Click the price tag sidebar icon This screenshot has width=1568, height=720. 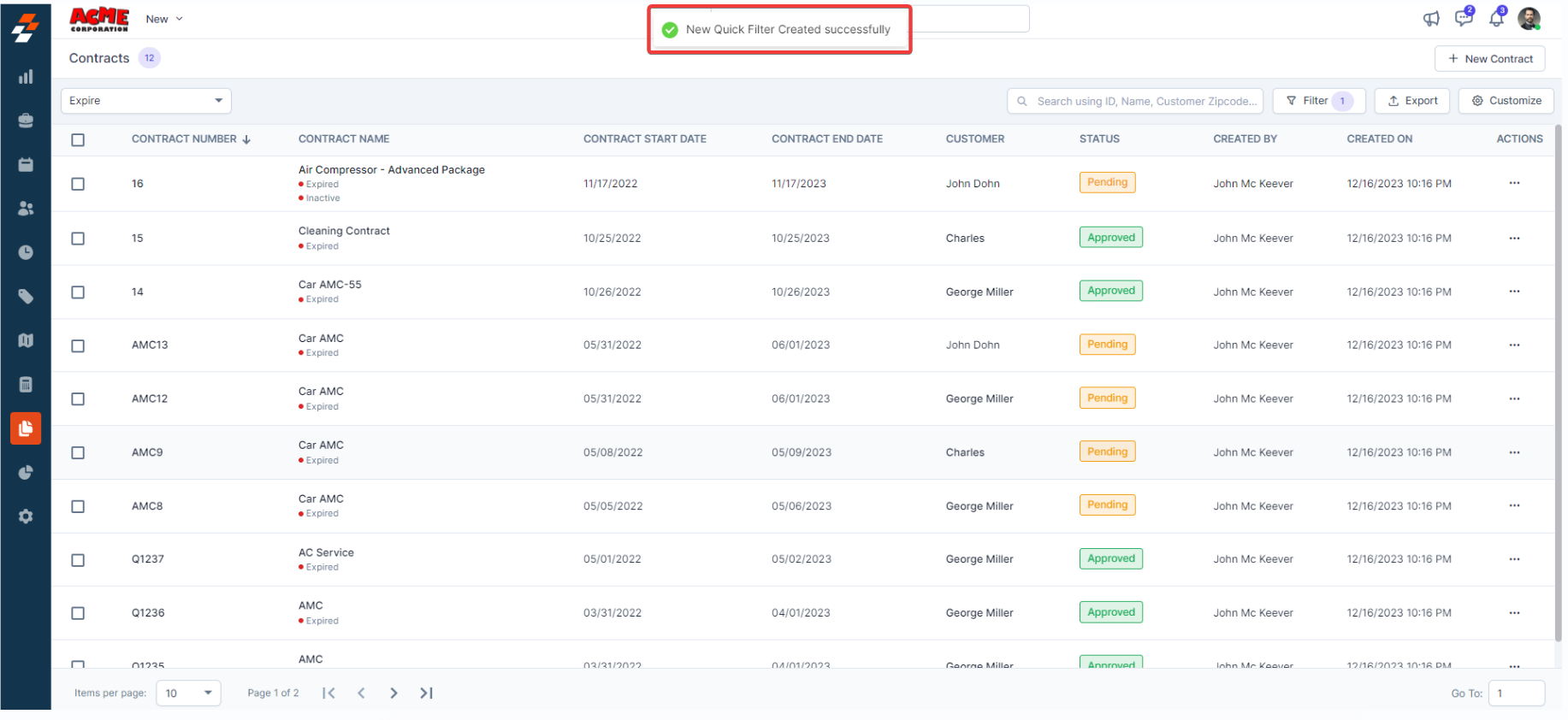tap(26, 297)
